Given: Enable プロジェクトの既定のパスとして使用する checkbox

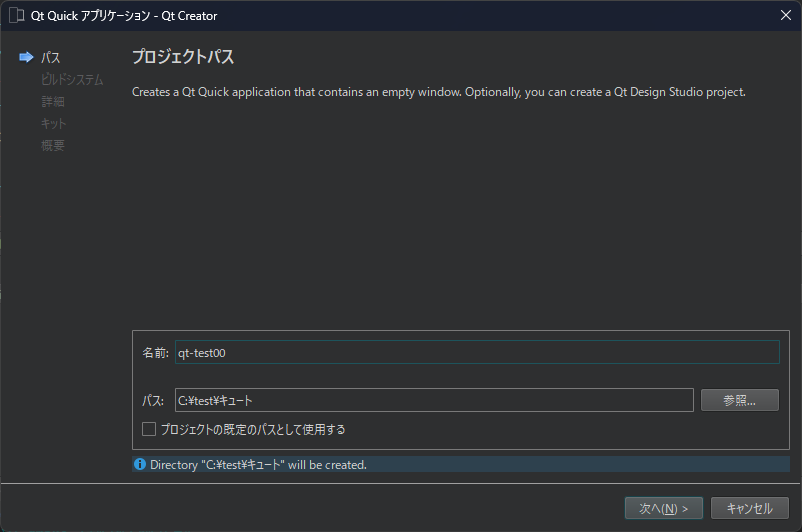Looking at the screenshot, I should point(149,429).
